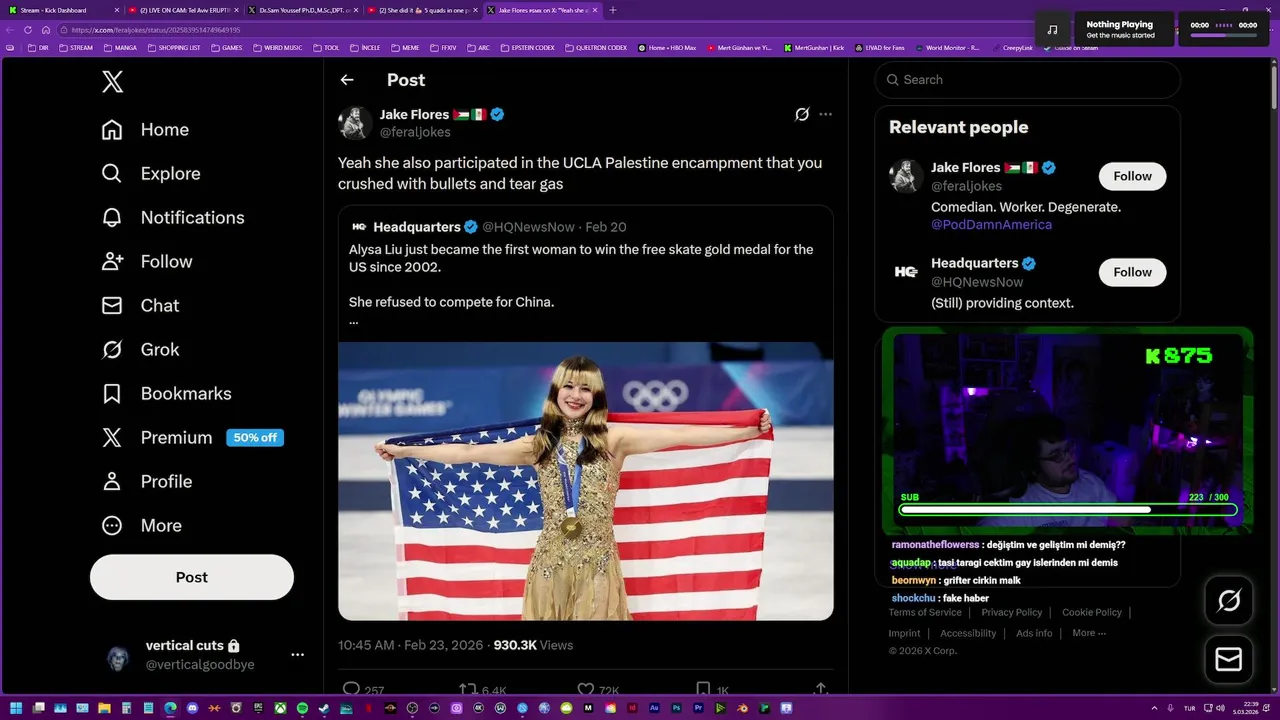This screenshot has height=720, width=1280.
Task: Open Terms of Service link
Action: (925, 613)
